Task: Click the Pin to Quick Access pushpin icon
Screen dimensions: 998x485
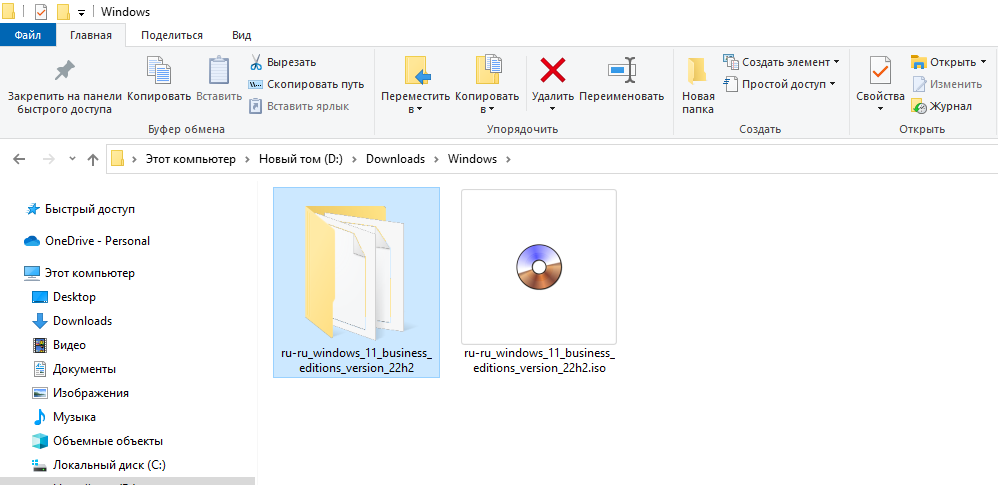Action: tap(64, 71)
